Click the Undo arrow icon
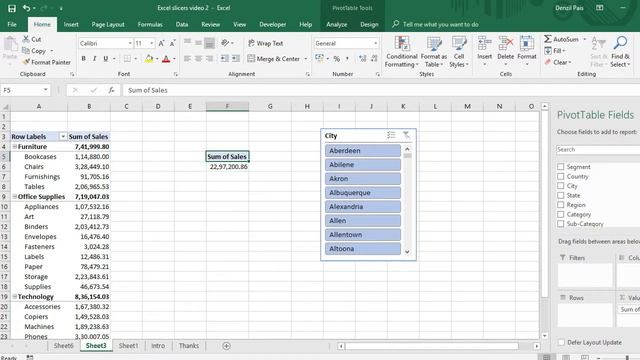This screenshot has width=640, height=360. [27, 8]
